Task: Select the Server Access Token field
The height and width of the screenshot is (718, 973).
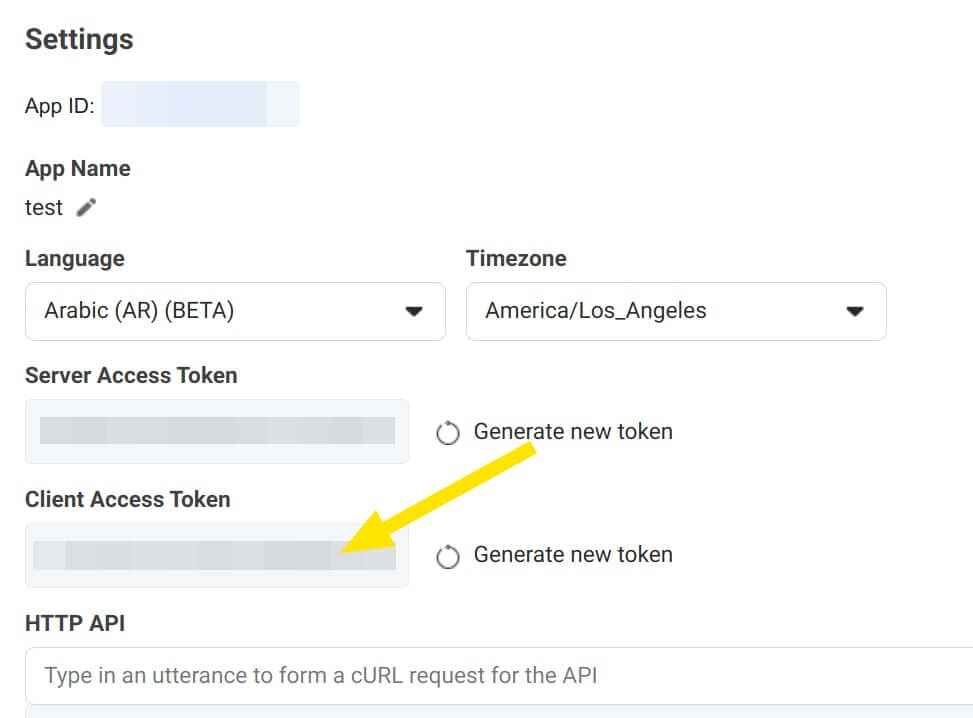Action: (217, 431)
